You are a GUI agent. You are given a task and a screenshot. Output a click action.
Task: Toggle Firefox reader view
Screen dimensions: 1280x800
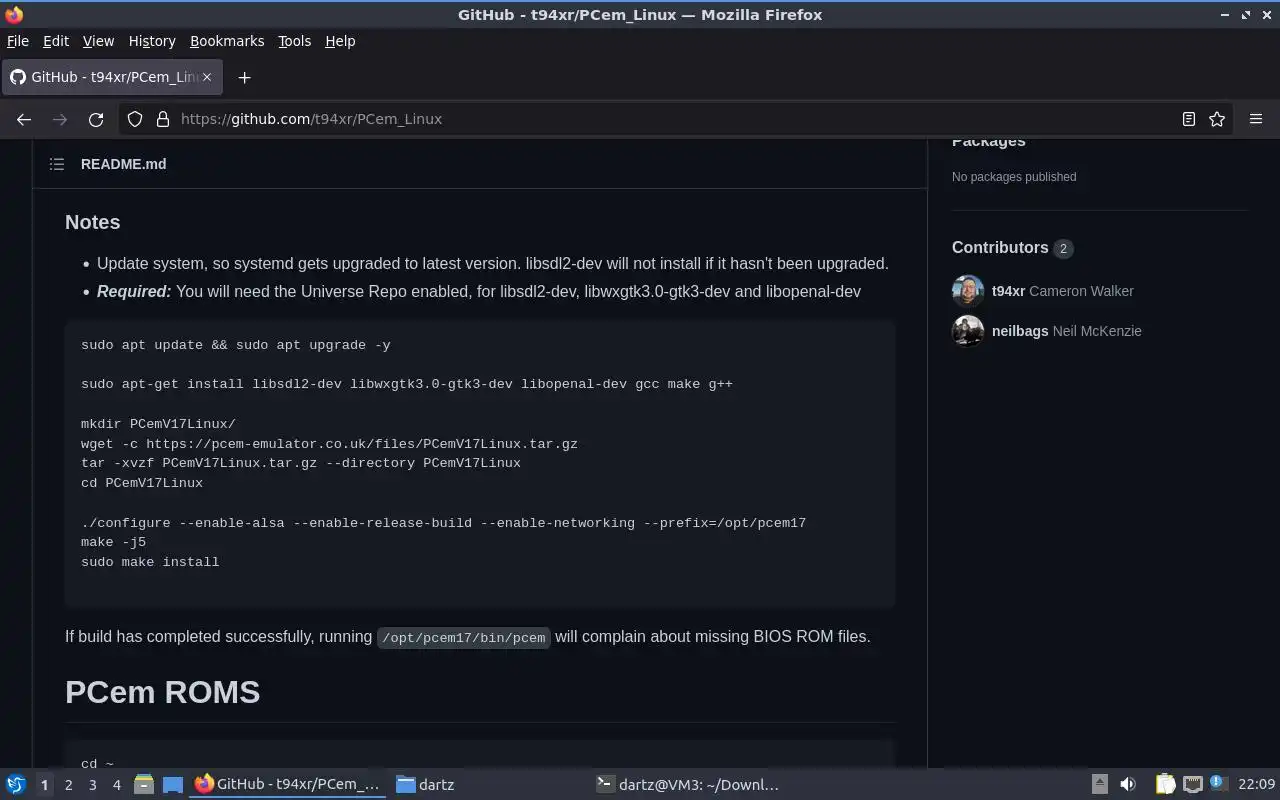[x=1189, y=119]
